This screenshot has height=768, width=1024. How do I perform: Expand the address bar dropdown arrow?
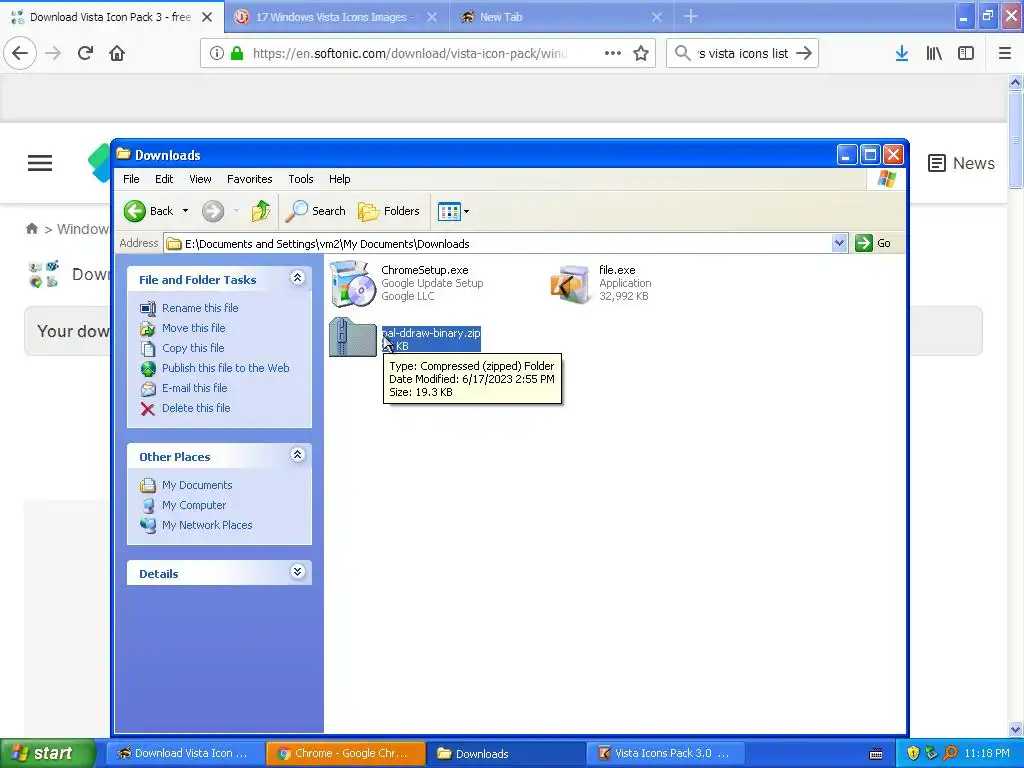tap(839, 244)
